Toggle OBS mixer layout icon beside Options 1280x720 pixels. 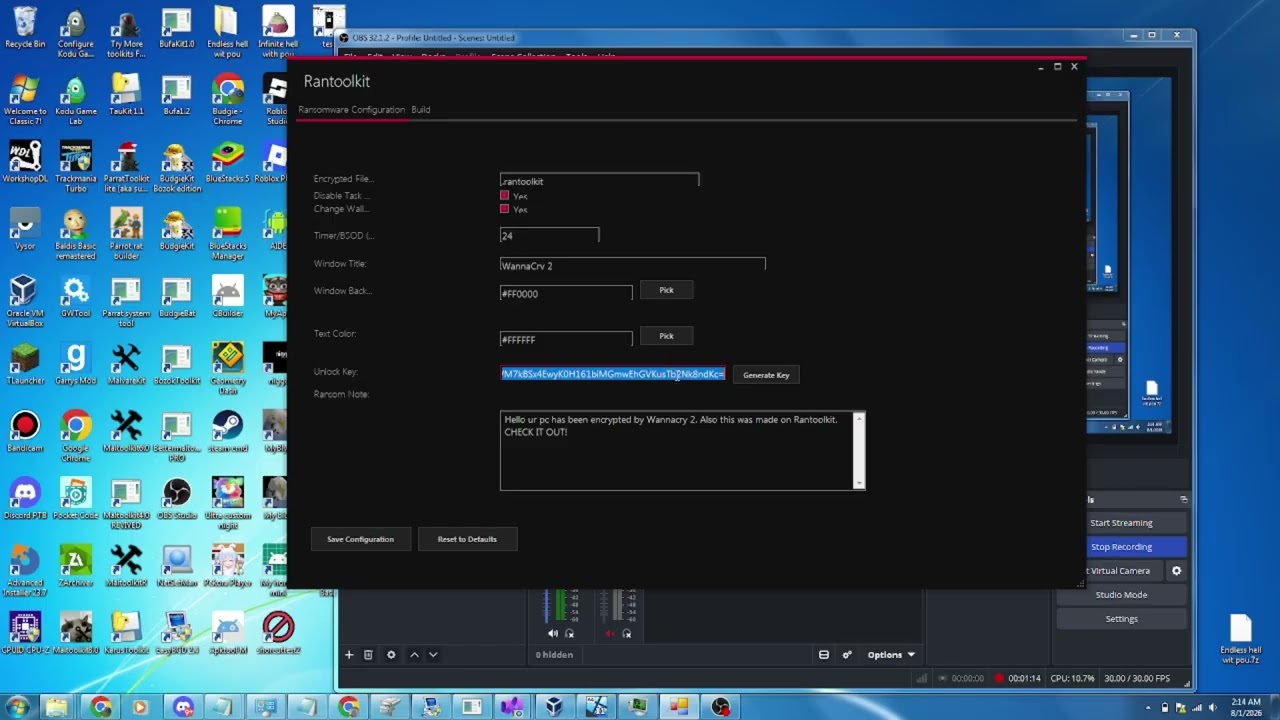pos(824,655)
